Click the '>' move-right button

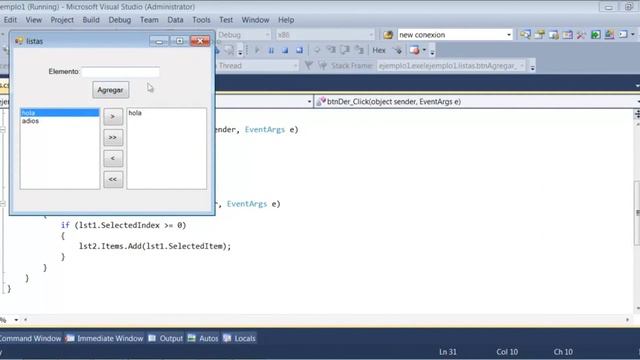tap(113, 117)
